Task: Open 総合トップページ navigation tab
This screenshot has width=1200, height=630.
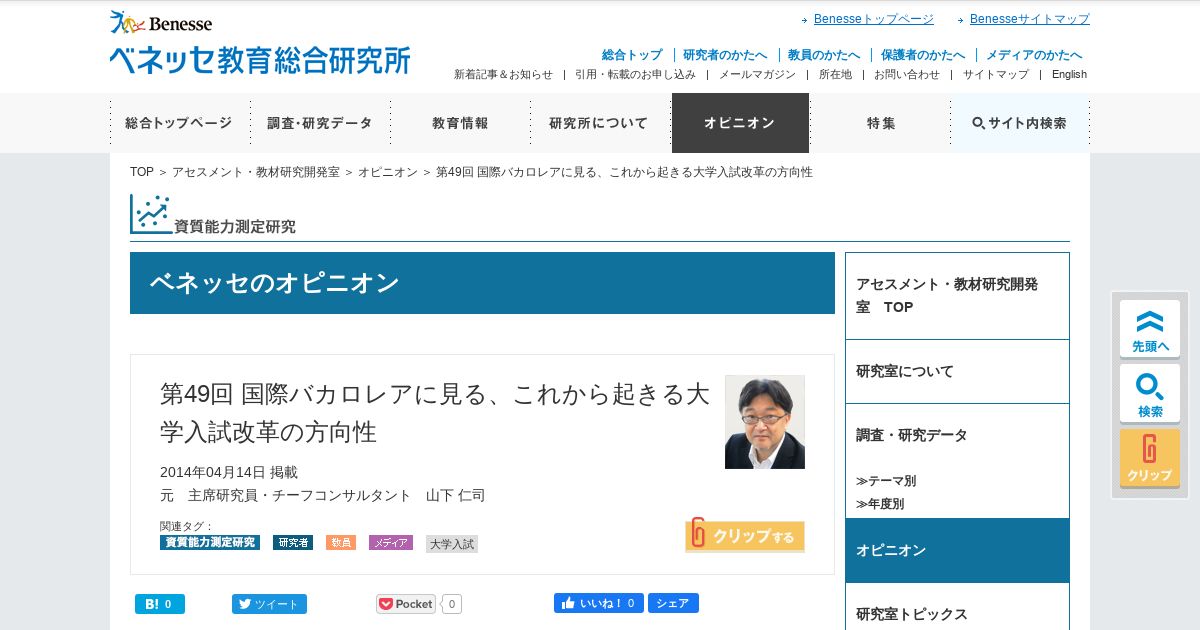Action: point(179,123)
